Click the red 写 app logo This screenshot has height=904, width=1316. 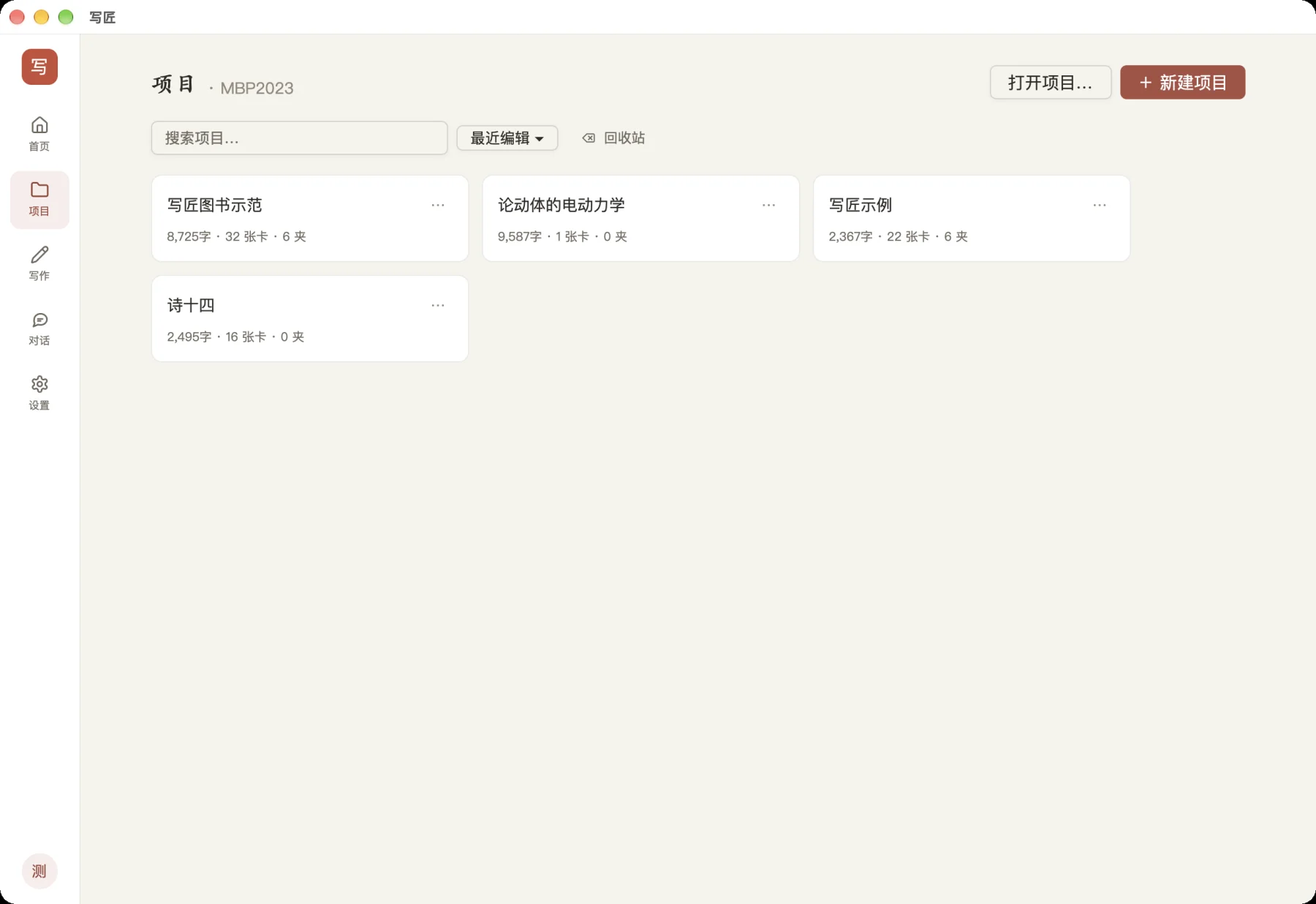point(39,67)
